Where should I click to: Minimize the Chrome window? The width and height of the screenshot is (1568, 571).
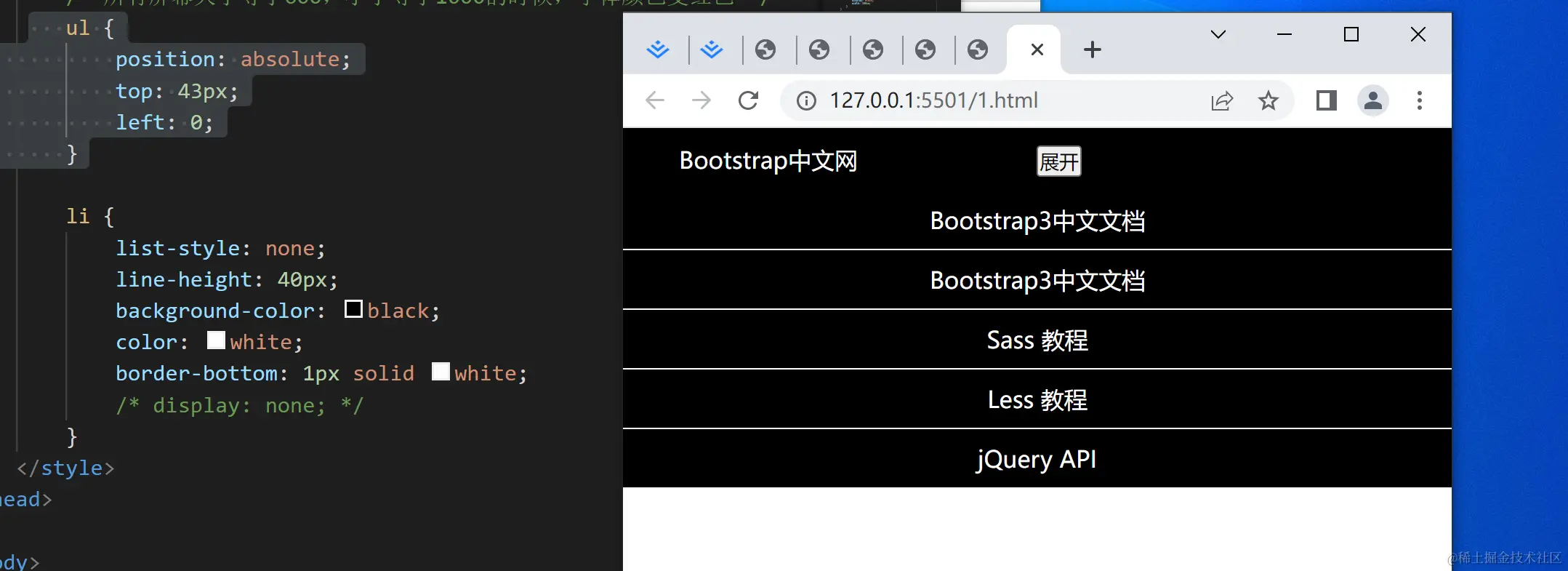tap(1284, 34)
